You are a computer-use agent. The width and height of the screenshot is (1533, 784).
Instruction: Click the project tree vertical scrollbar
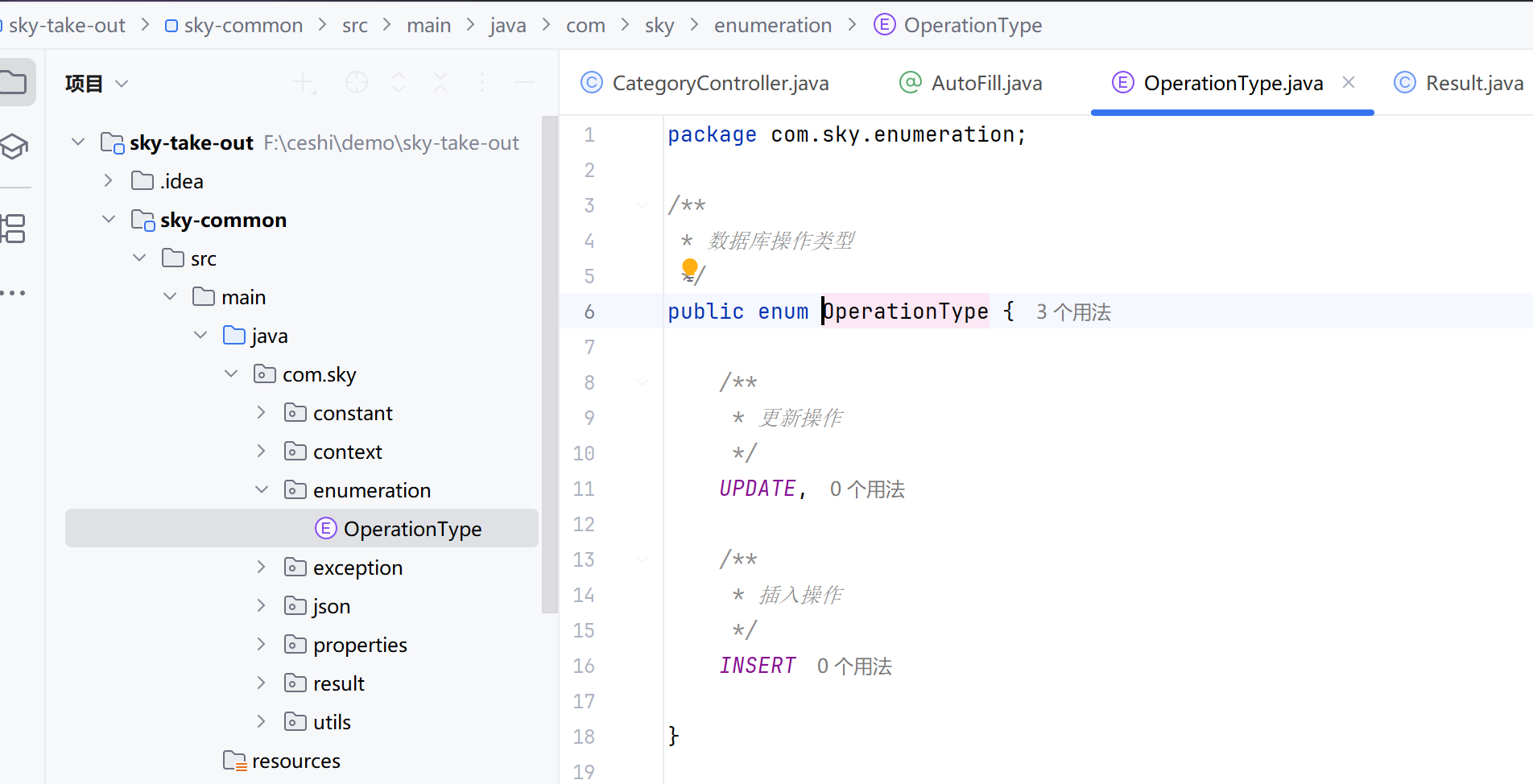[x=549, y=362]
